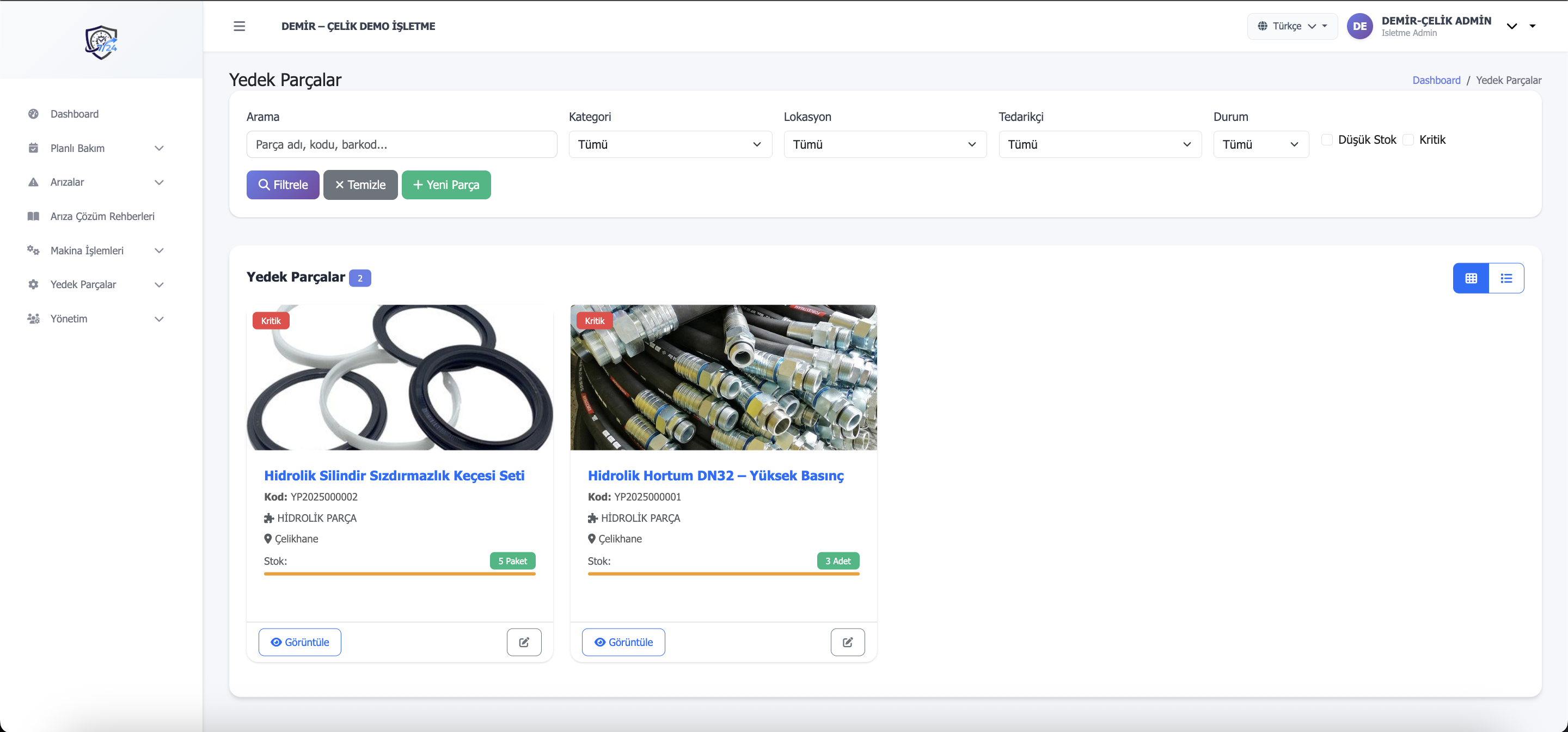This screenshot has height=732, width=1568.
Task: Open the Tedarikçi dropdown
Action: pyautogui.click(x=1099, y=144)
